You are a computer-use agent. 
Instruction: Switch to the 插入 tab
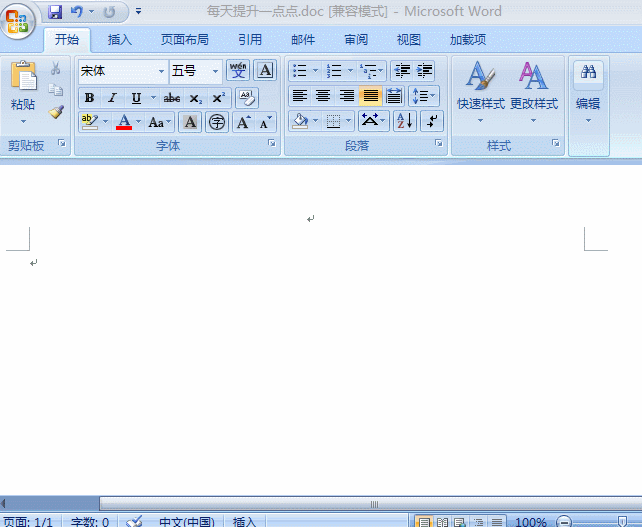coord(120,39)
